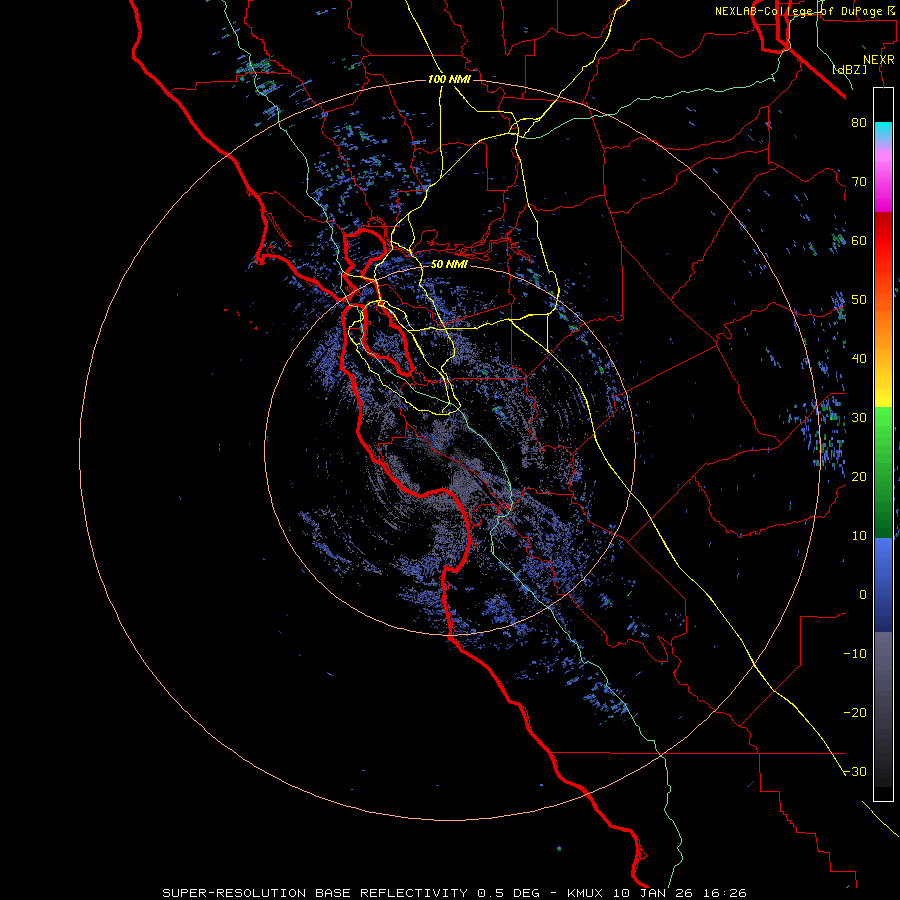Click the "60" value on the dBZ scale
This screenshot has width=900, height=900.
tap(859, 240)
